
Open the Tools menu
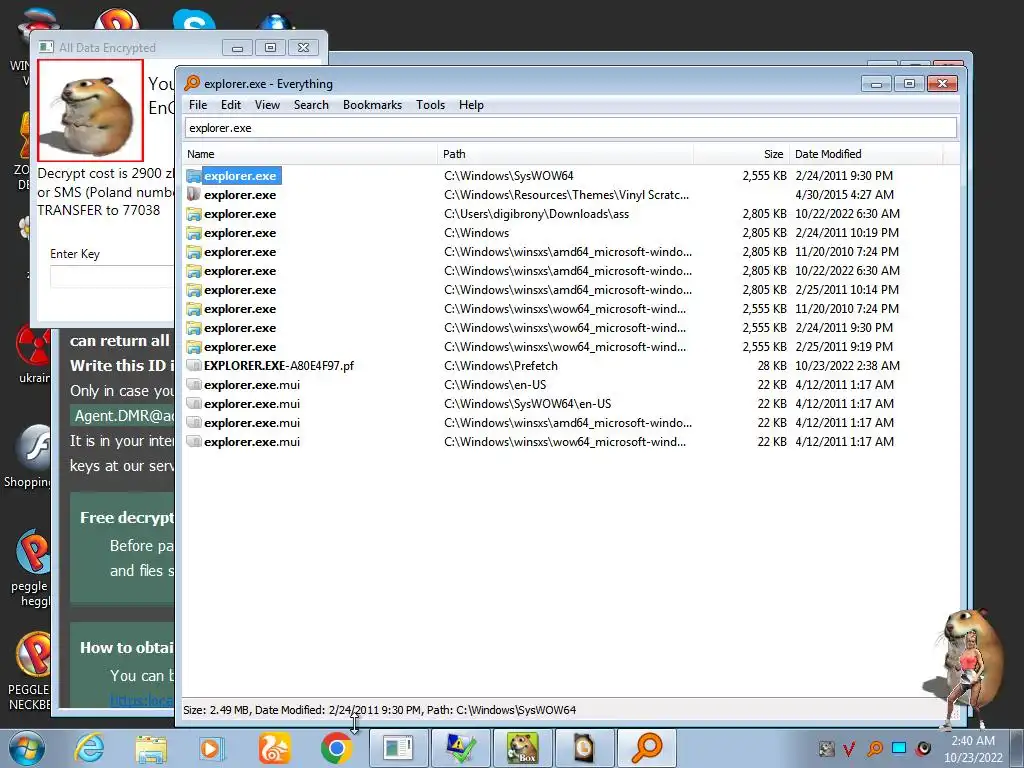click(430, 105)
